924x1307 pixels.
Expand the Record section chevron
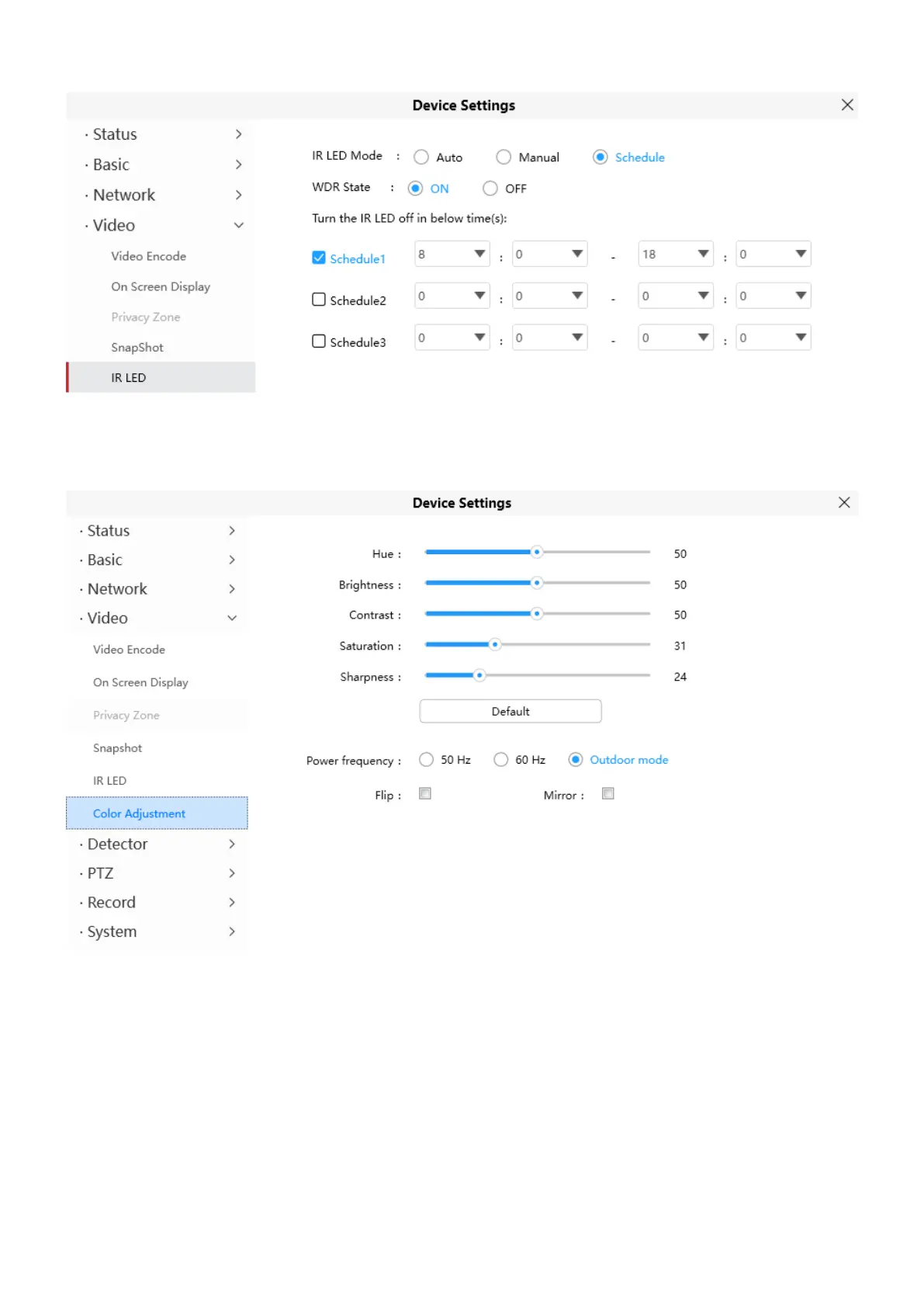pos(231,902)
